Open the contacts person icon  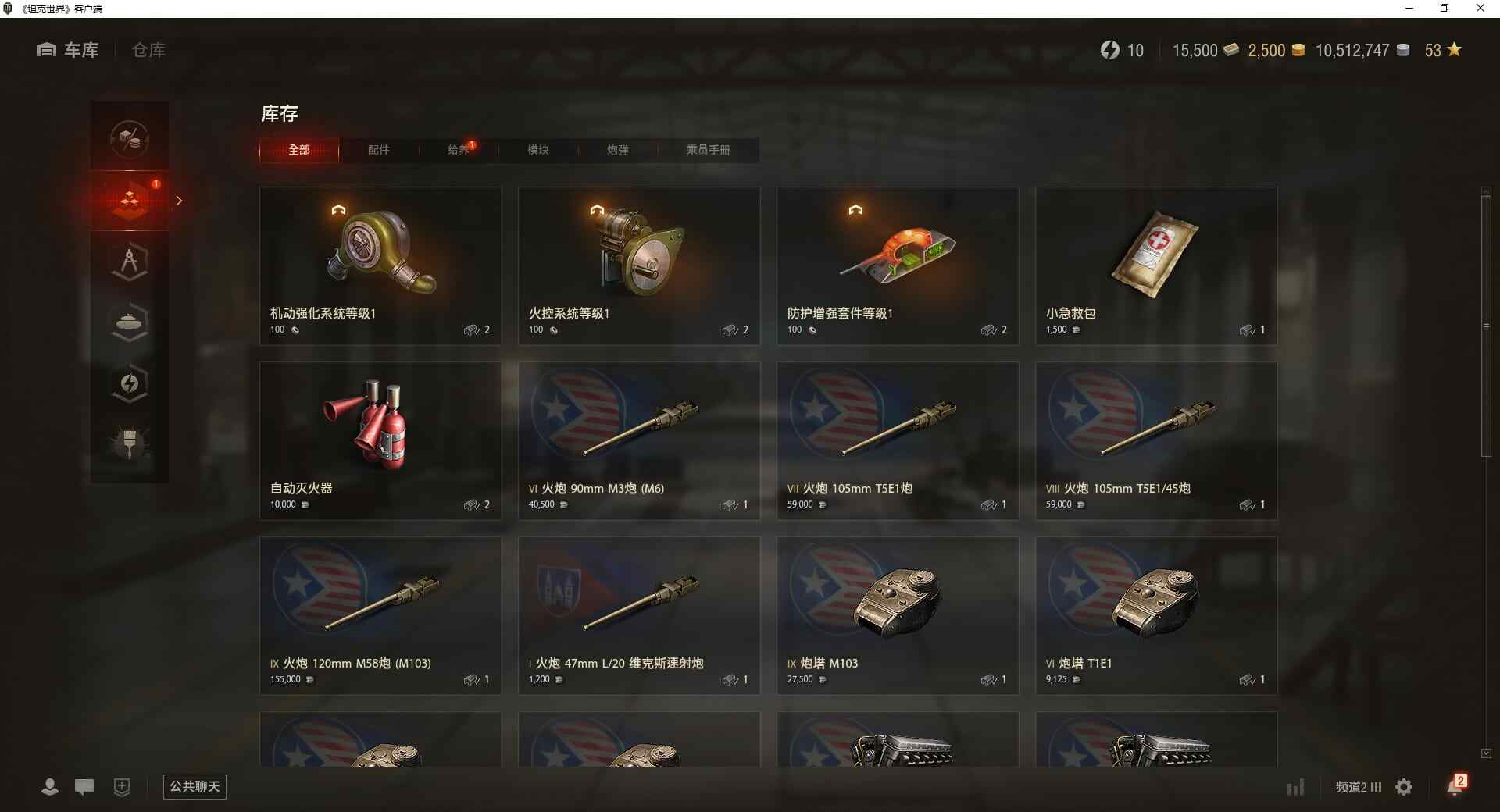(x=50, y=787)
